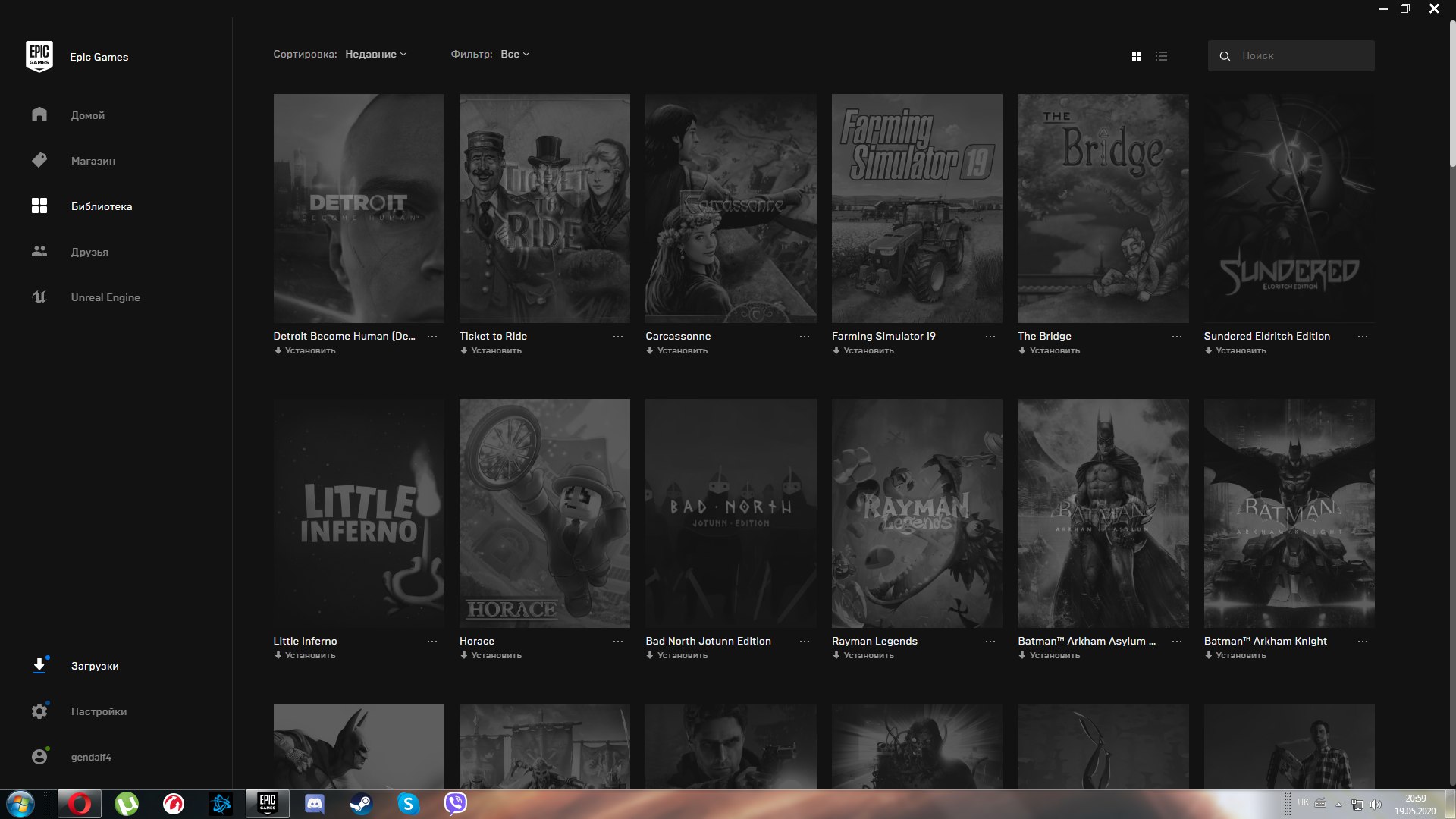The width and height of the screenshot is (1456, 819).
Task: Click the gendalf4 account avatar icon
Action: pos(39,757)
